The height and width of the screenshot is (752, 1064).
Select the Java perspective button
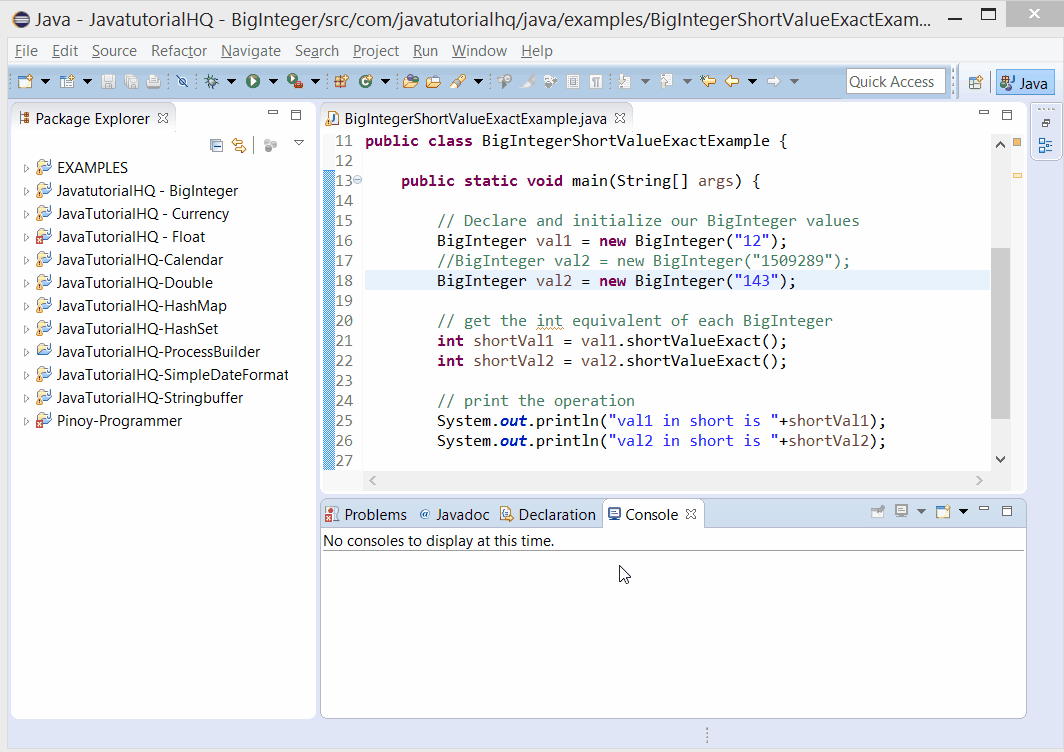[1024, 82]
